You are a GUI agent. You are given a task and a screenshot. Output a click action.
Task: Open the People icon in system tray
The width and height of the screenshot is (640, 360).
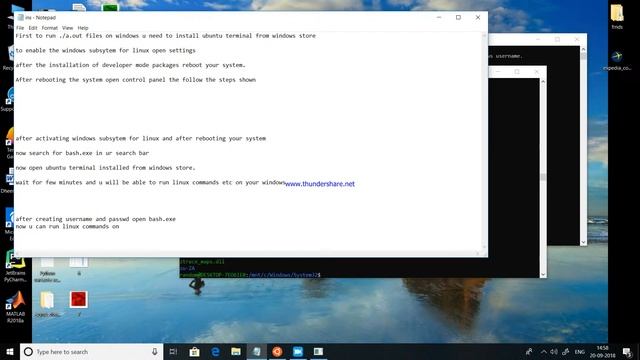click(x=529, y=351)
